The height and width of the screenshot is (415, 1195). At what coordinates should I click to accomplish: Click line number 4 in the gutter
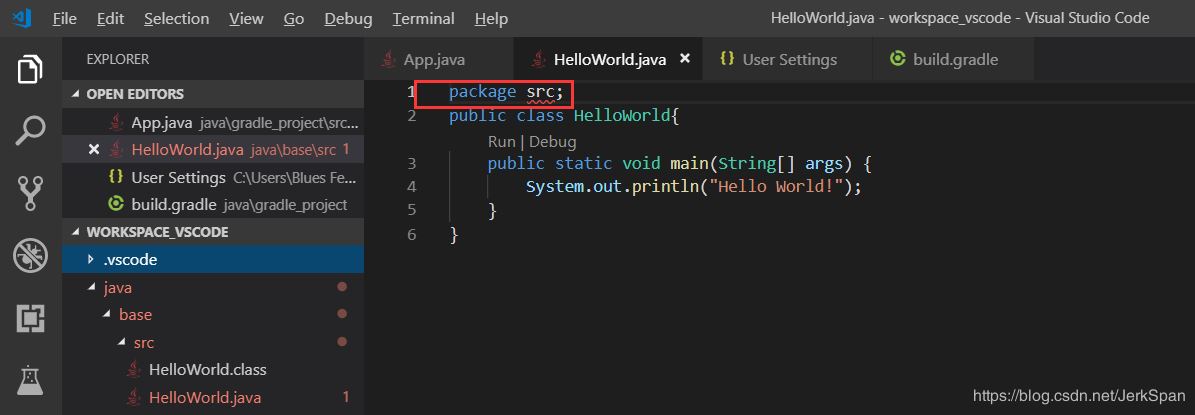[412, 187]
